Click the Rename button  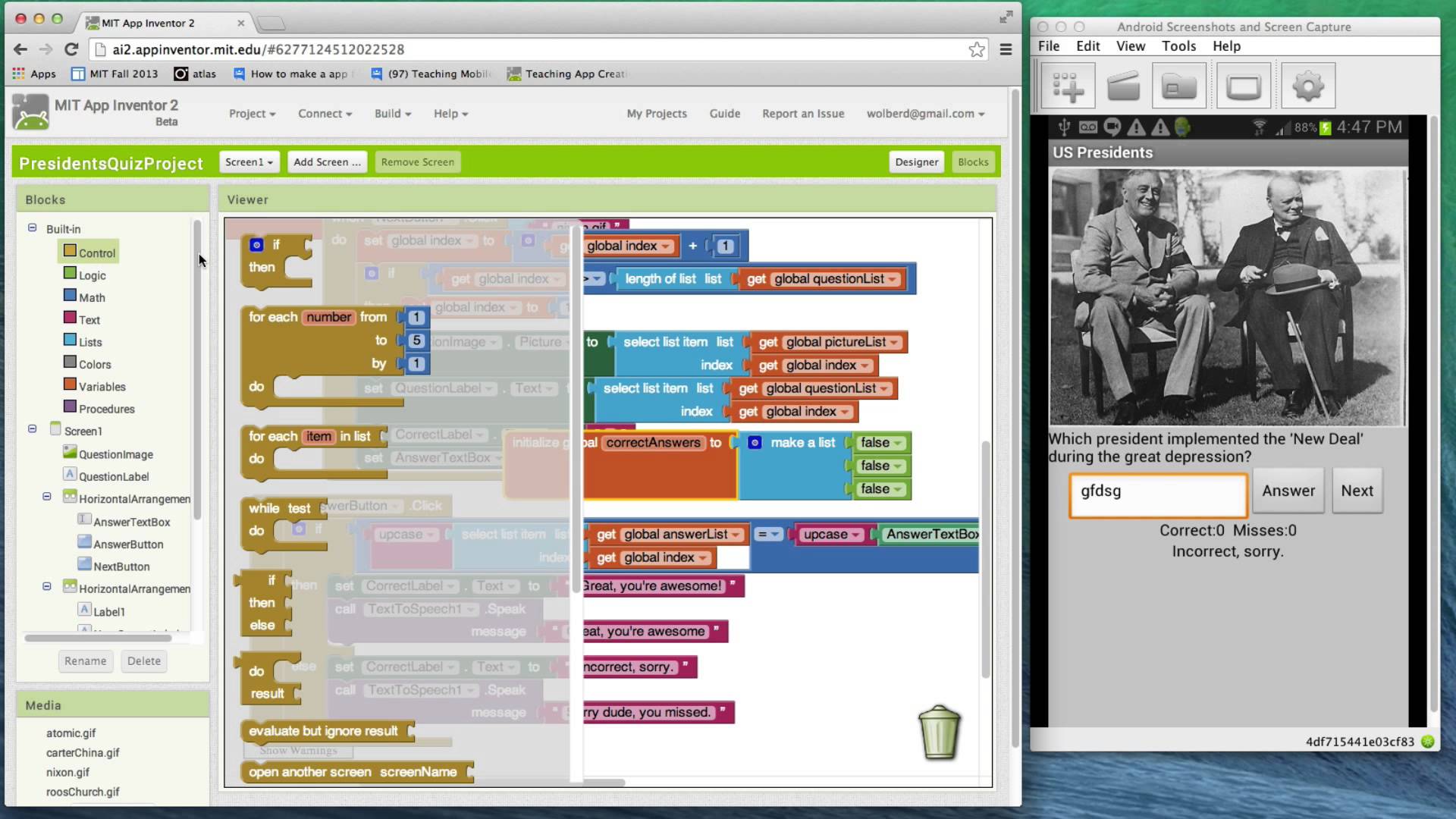point(86,661)
